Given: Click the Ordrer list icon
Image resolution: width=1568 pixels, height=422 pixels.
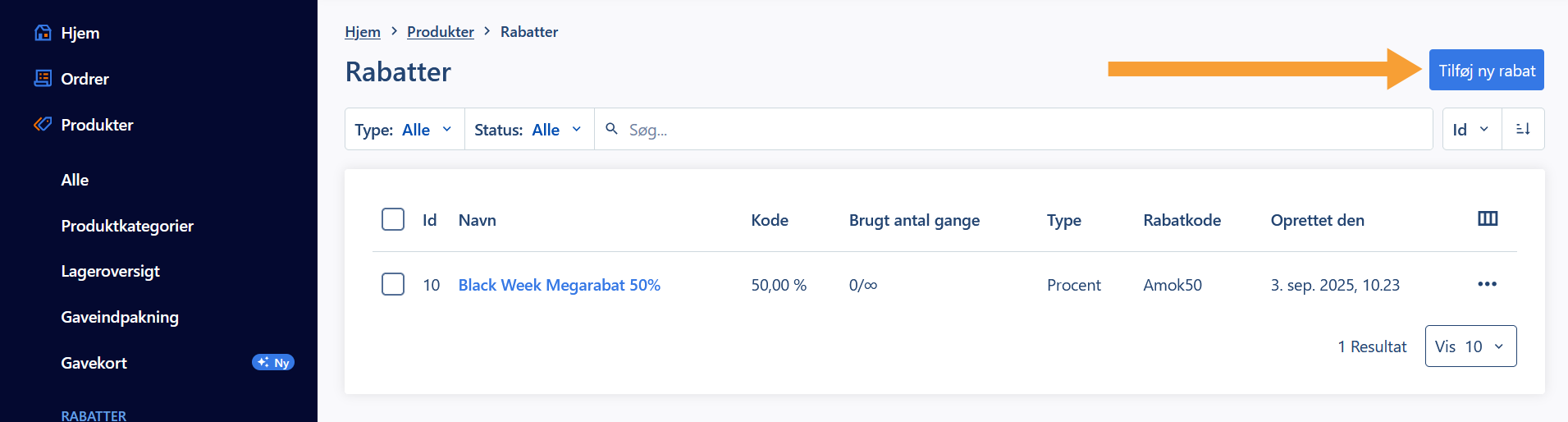Looking at the screenshot, I should (x=43, y=79).
